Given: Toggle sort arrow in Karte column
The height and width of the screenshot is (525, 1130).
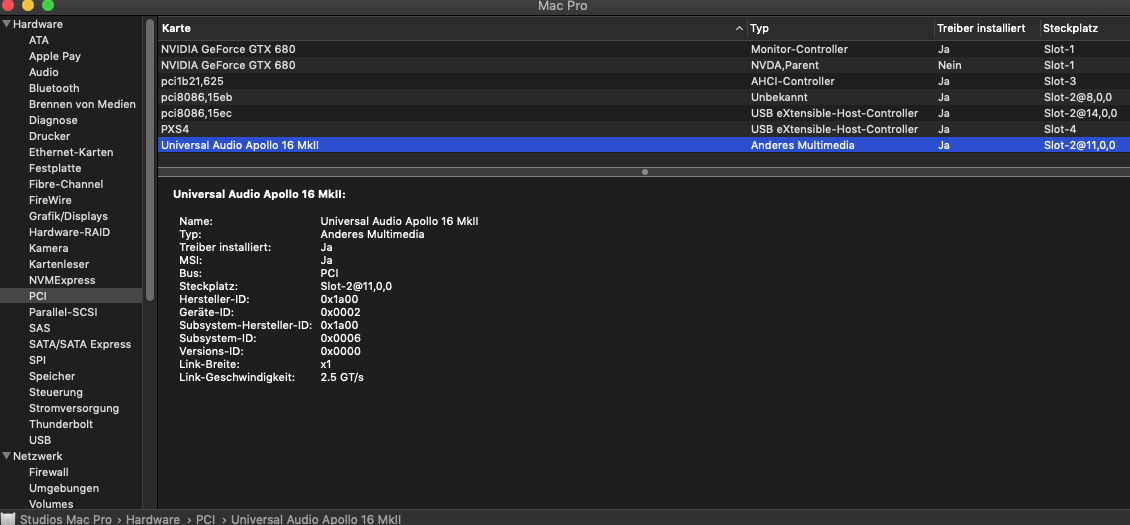Looking at the screenshot, I should [739, 28].
